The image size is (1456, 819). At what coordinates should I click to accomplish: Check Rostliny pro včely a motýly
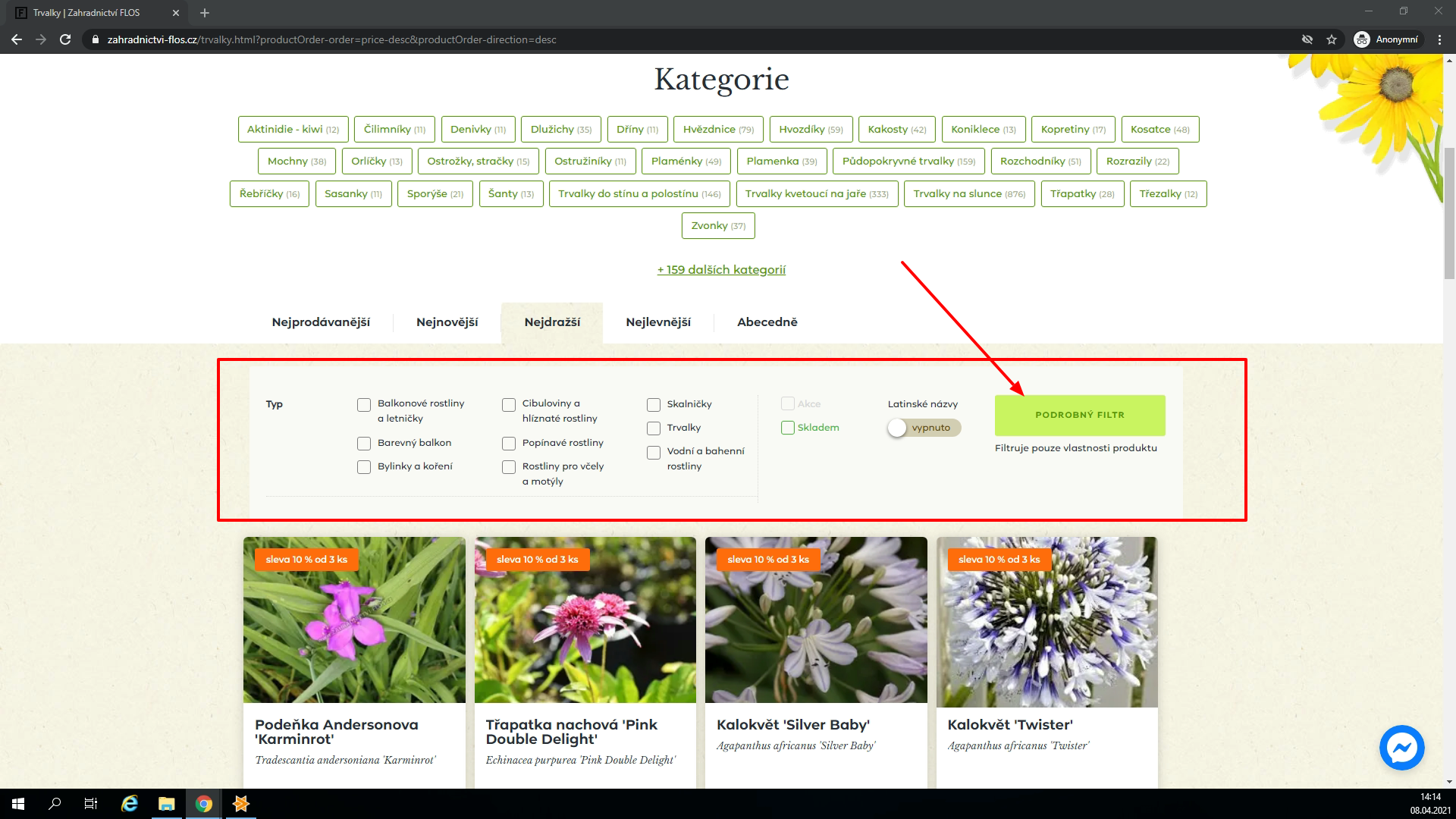pyautogui.click(x=509, y=467)
